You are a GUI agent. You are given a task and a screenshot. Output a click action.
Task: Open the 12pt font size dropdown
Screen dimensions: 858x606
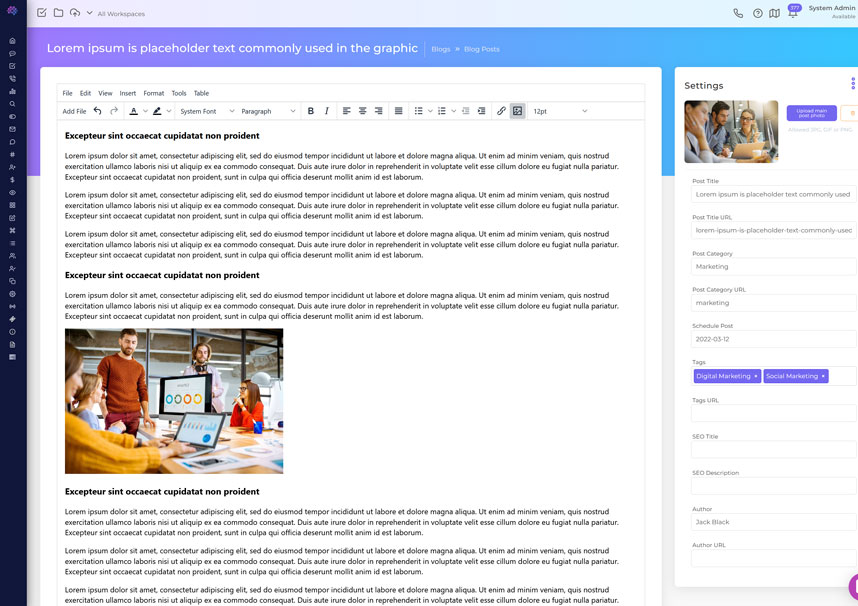point(559,111)
